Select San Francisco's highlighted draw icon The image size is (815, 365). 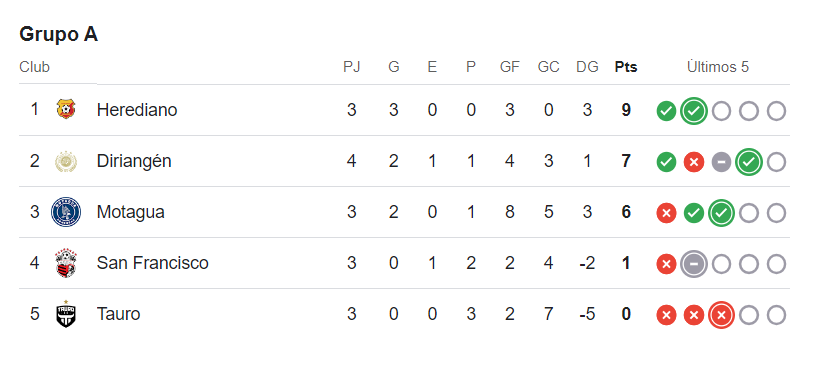[x=694, y=265]
